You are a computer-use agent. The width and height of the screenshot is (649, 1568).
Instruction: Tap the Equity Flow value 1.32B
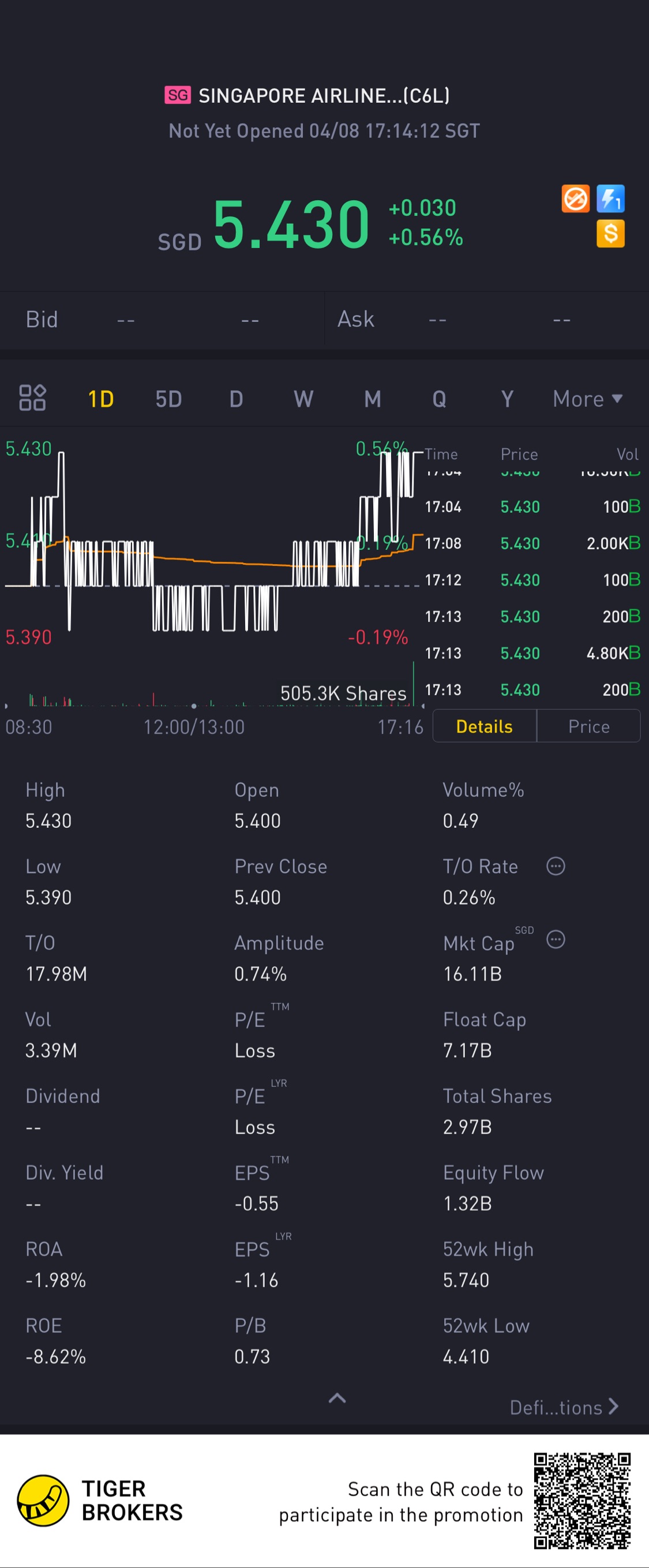click(467, 1203)
